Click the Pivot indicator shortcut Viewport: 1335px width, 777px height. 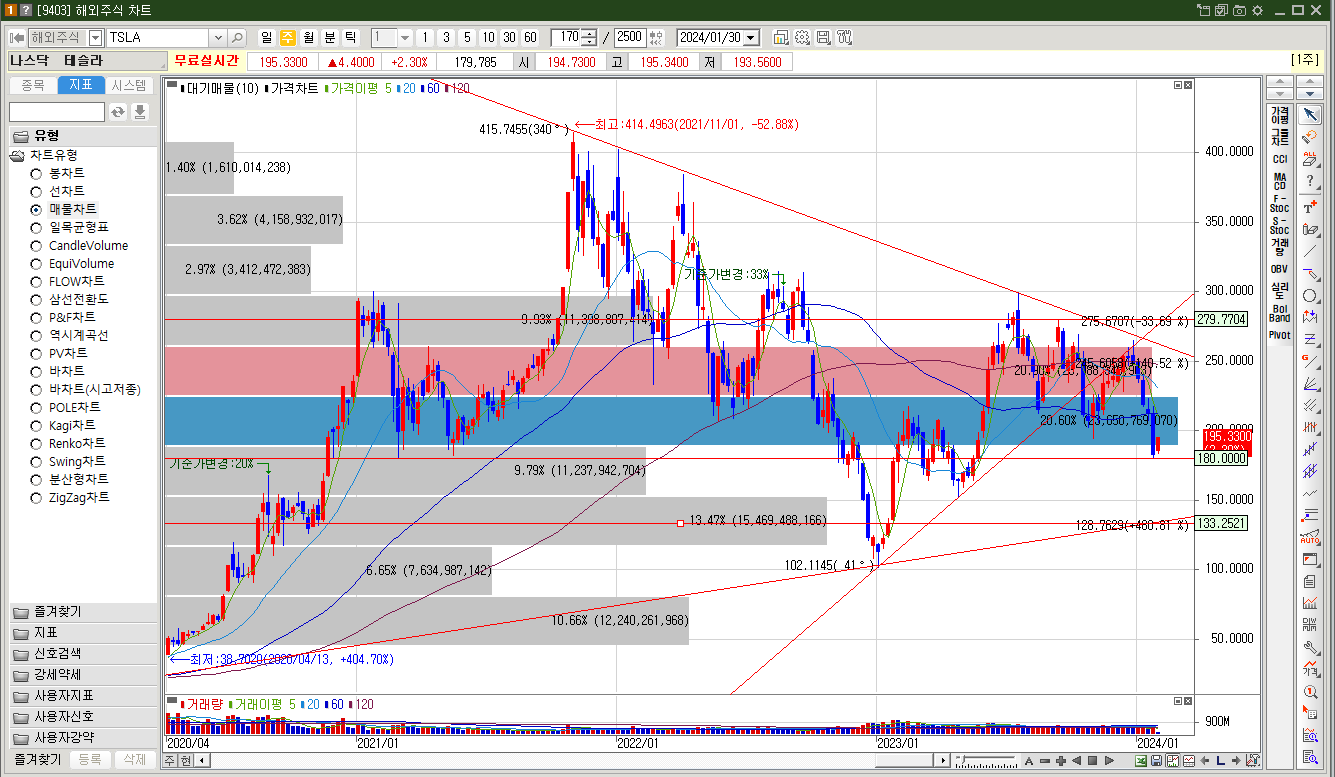pos(1280,336)
